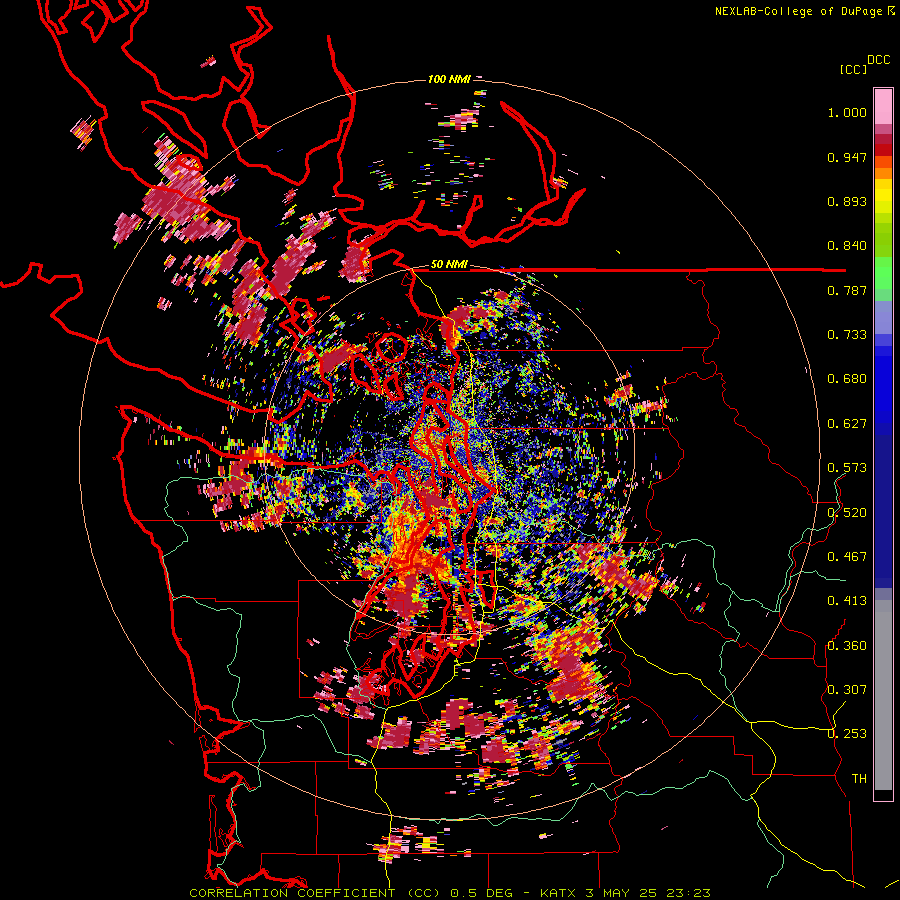900x900 pixels.
Task: Click the TH threshold label
Action: (859, 779)
